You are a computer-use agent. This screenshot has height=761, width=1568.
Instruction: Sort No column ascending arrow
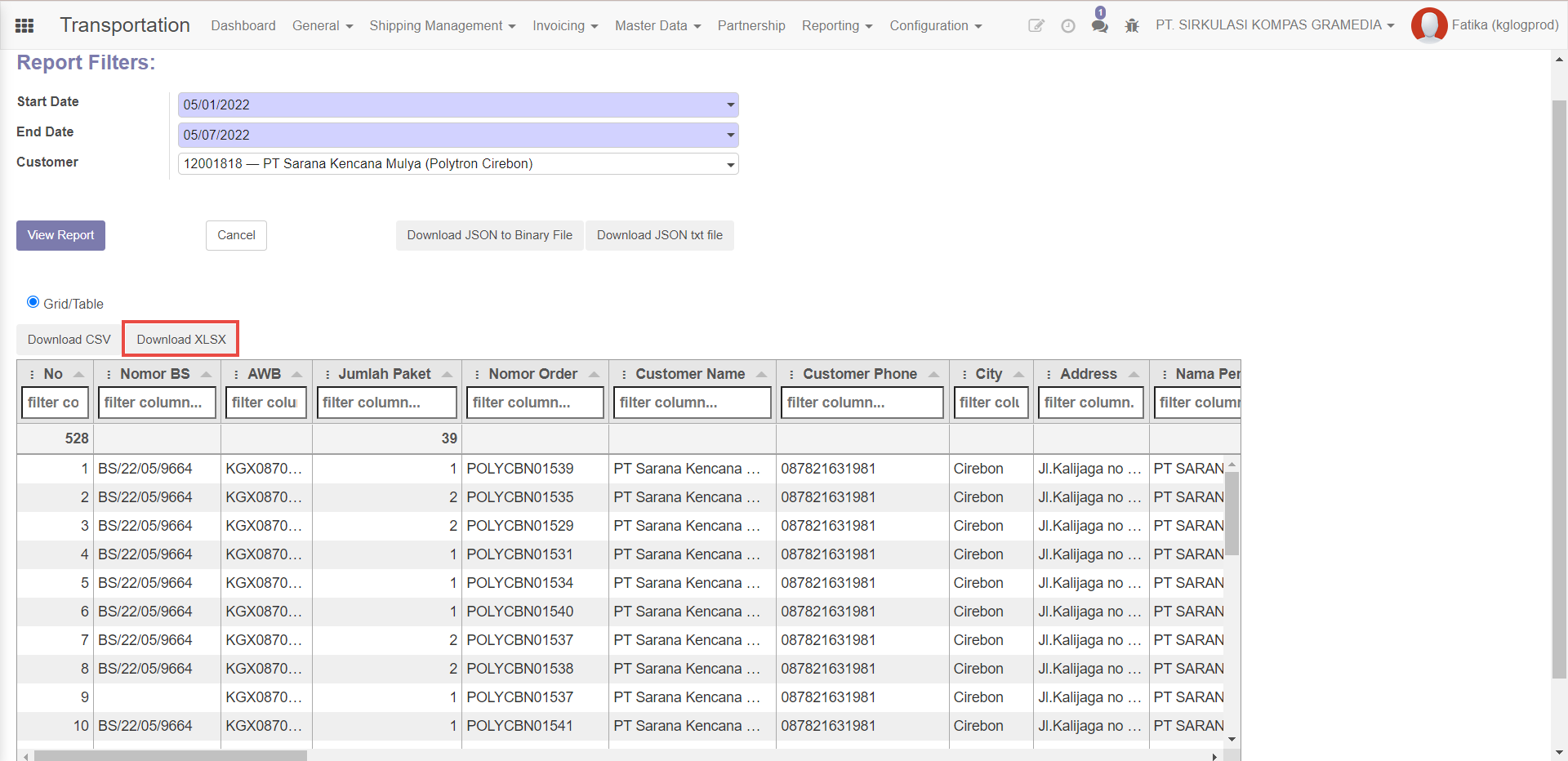click(x=79, y=374)
